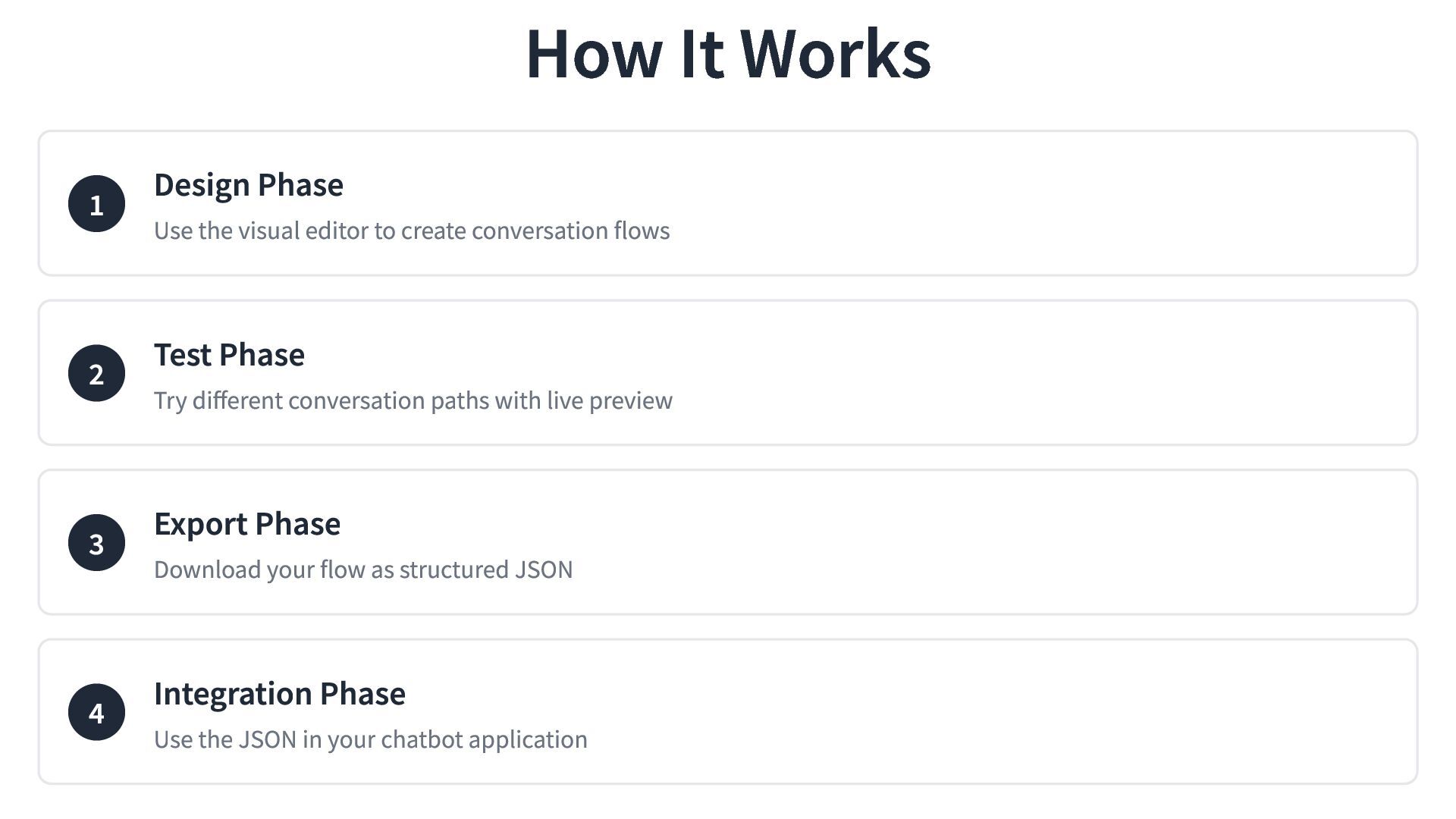Click the word conversation in Test description
The image size is (1456, 819).
click(x=356, y=400)
